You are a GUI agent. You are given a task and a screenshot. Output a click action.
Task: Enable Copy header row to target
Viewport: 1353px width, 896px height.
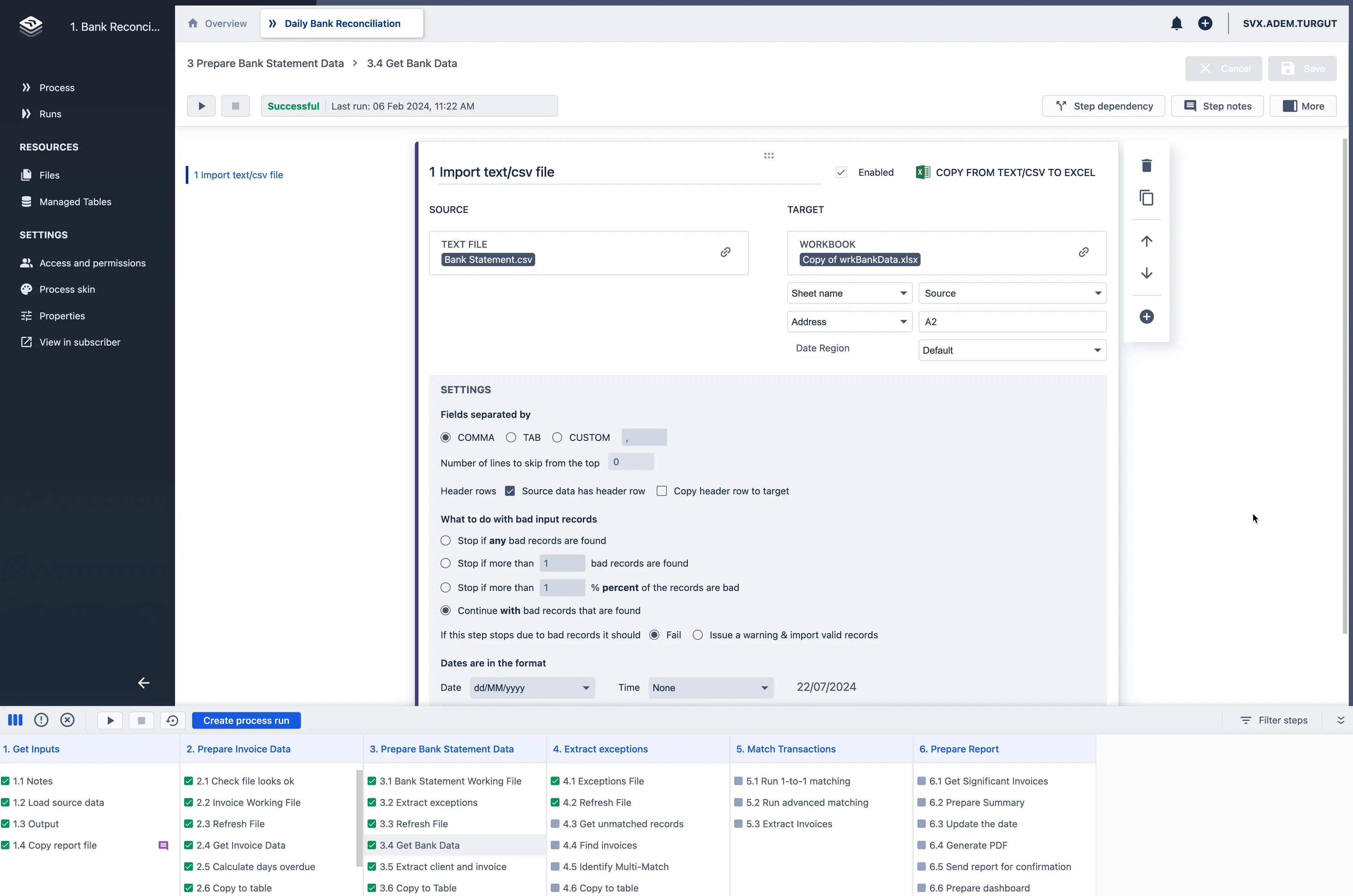[662, 491]
